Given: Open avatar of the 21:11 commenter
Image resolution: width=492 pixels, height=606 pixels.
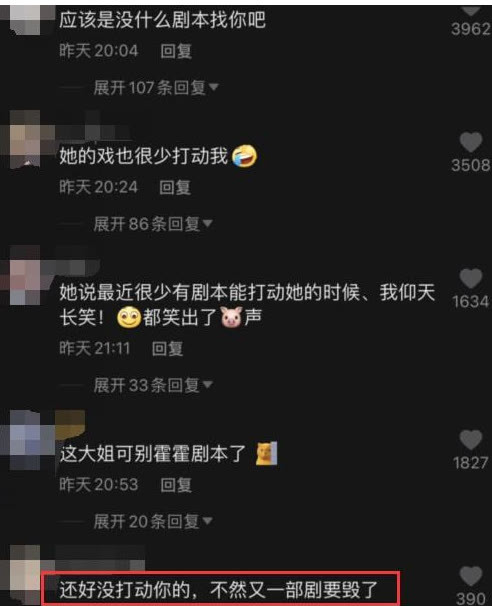Looking at the screenshot, I should pos(25,275).
